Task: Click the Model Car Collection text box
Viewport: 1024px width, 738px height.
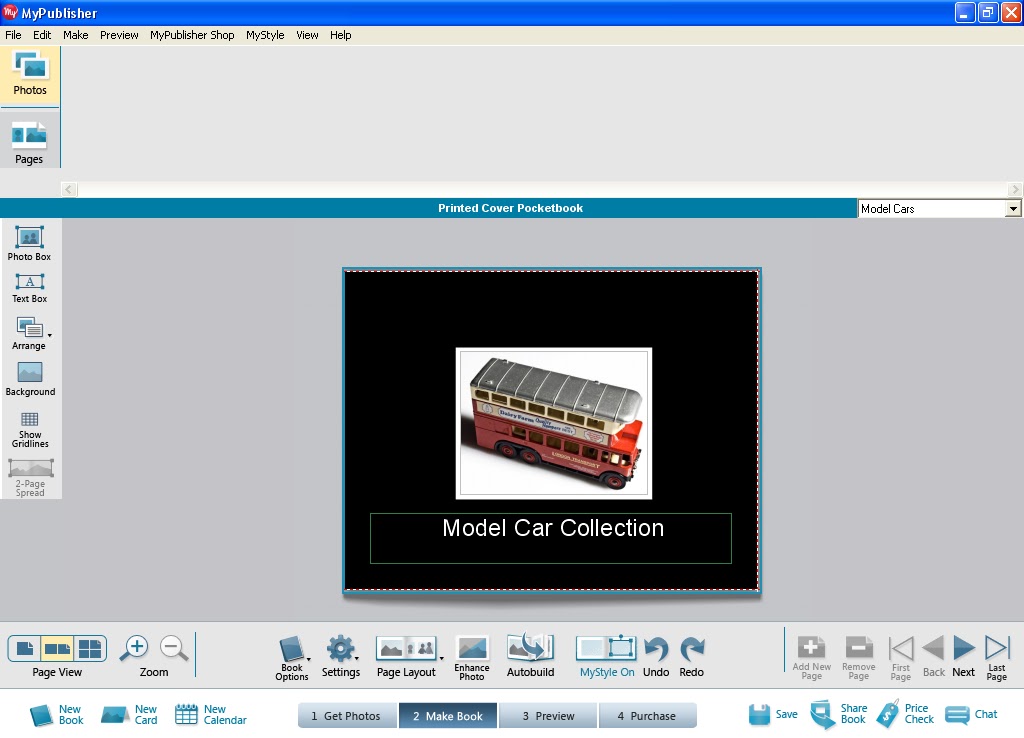Action: (551, 538)
